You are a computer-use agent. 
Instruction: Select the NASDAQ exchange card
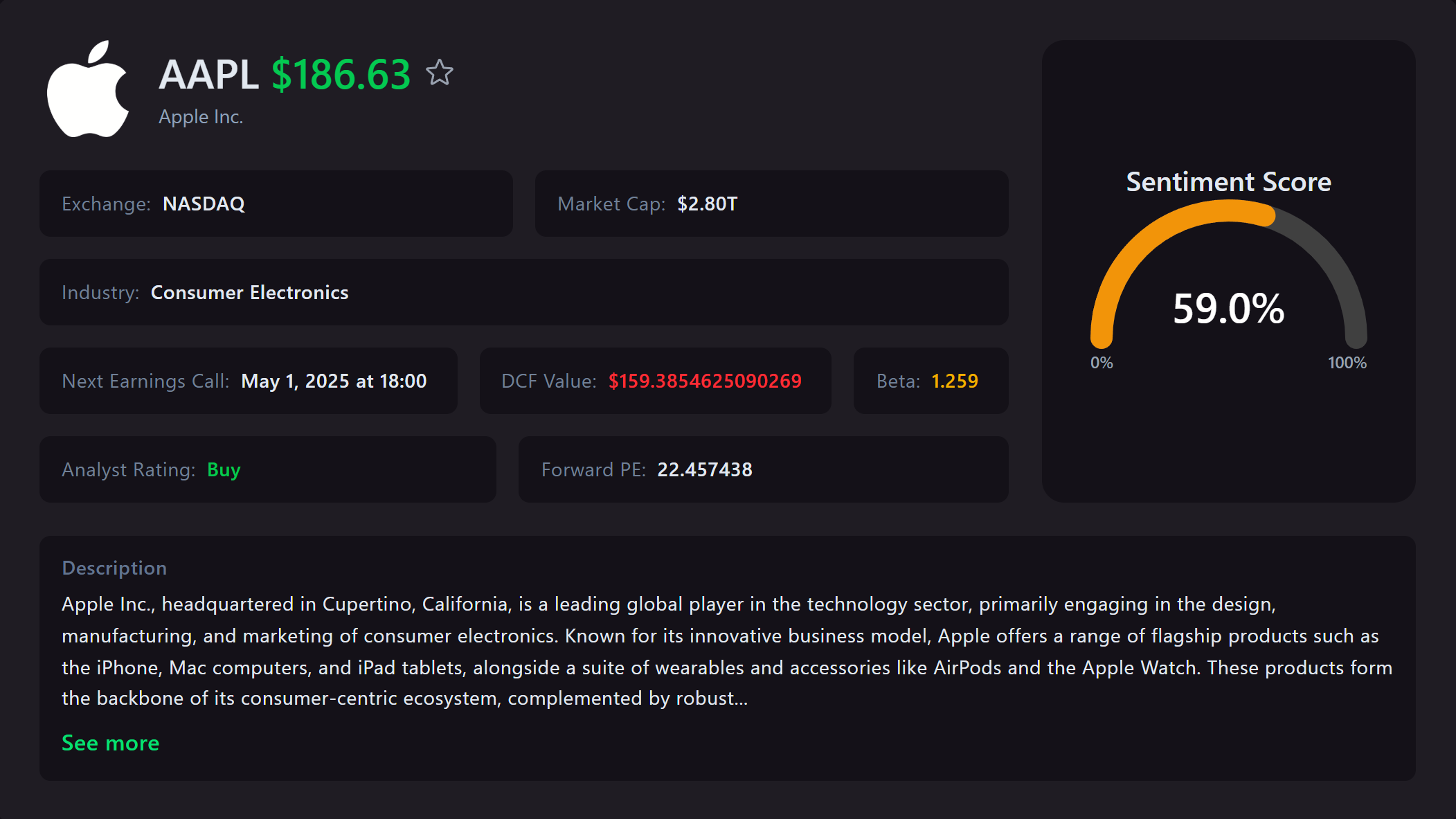[276, 204]
